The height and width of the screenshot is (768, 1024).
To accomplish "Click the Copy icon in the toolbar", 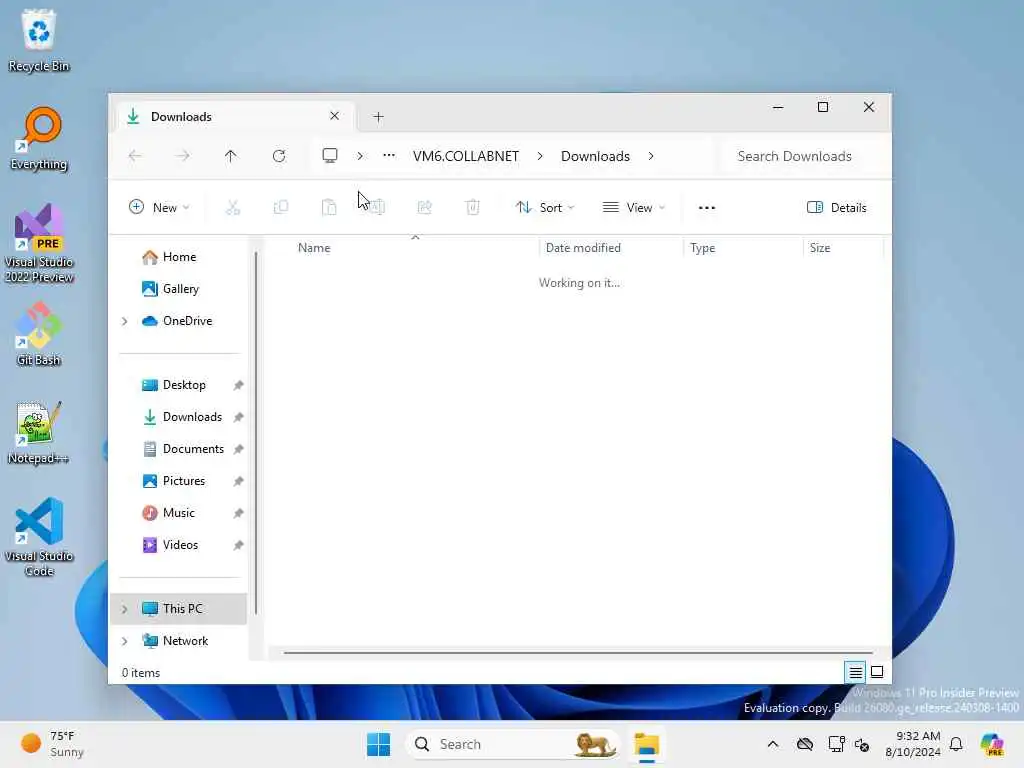I will [281, 208].
